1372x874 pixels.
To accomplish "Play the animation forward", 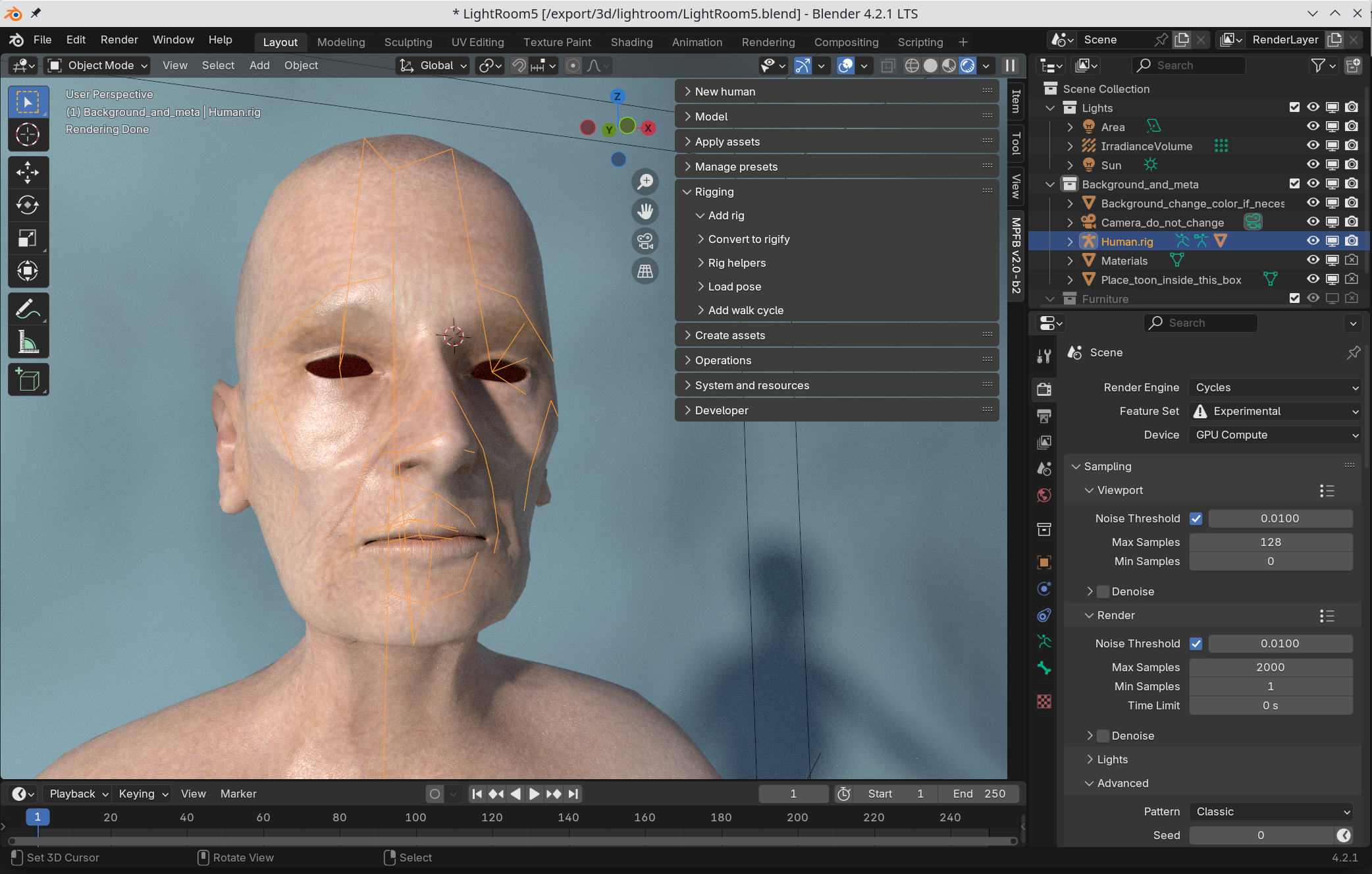I will click(x=535, y=794).
